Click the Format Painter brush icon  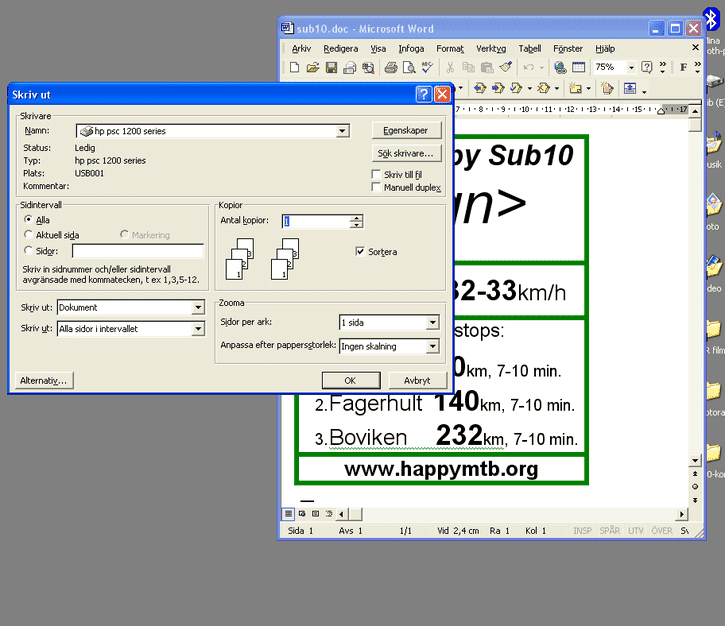point(506,67)
